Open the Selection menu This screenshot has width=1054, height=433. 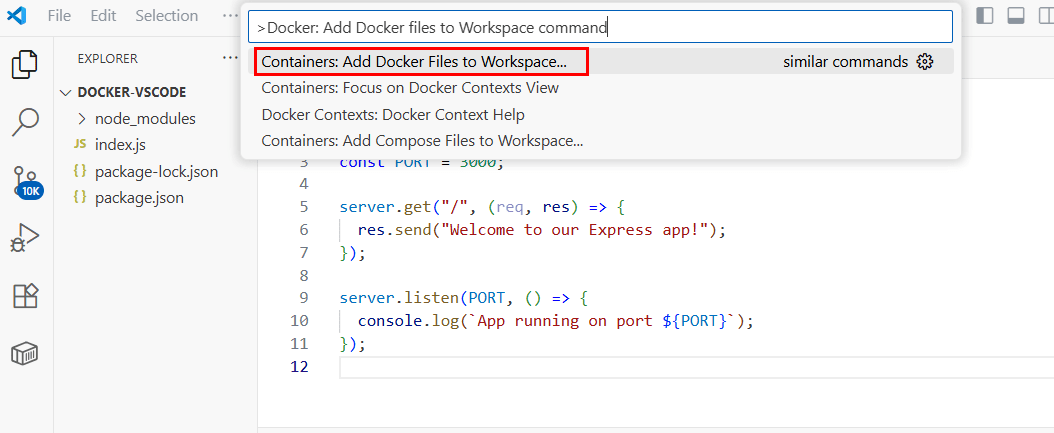point(166,16)
